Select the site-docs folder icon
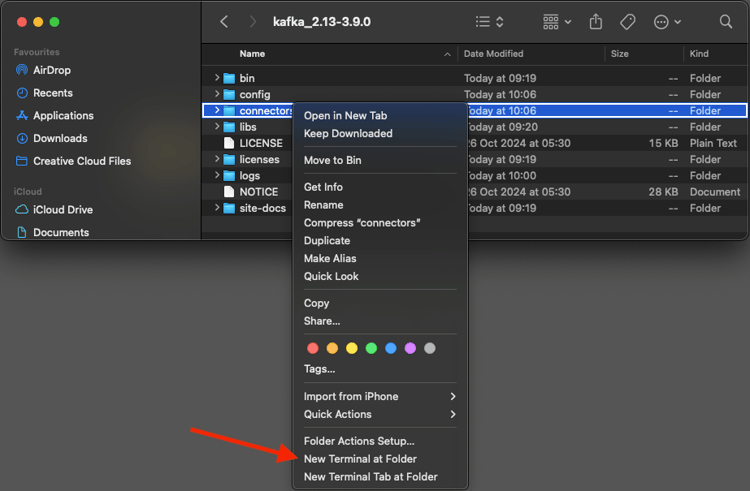This screenshot has height=491, width=750. pyautogui.click(x=230, y=208)
